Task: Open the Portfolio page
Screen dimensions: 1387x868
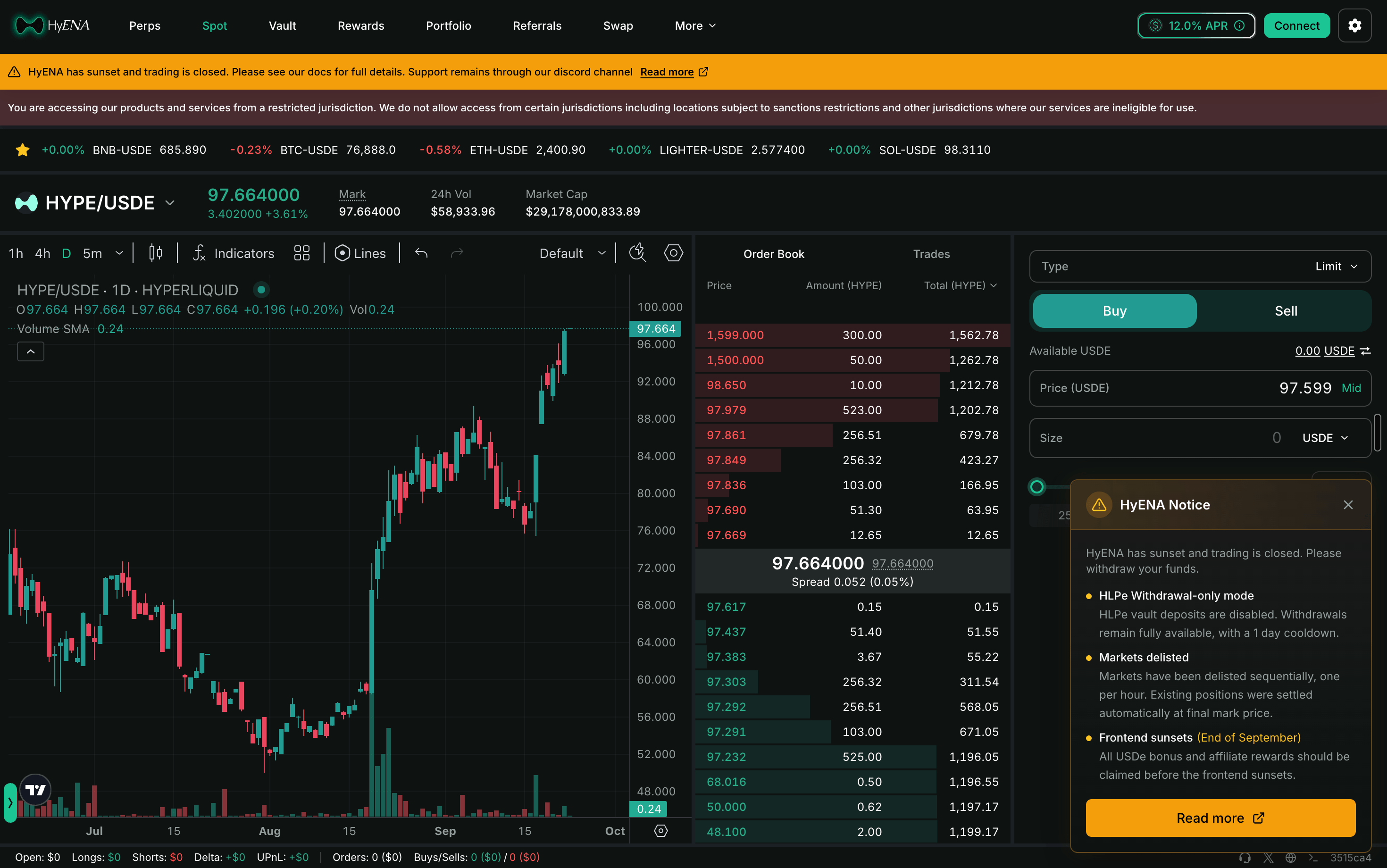Action: point(448,26)
